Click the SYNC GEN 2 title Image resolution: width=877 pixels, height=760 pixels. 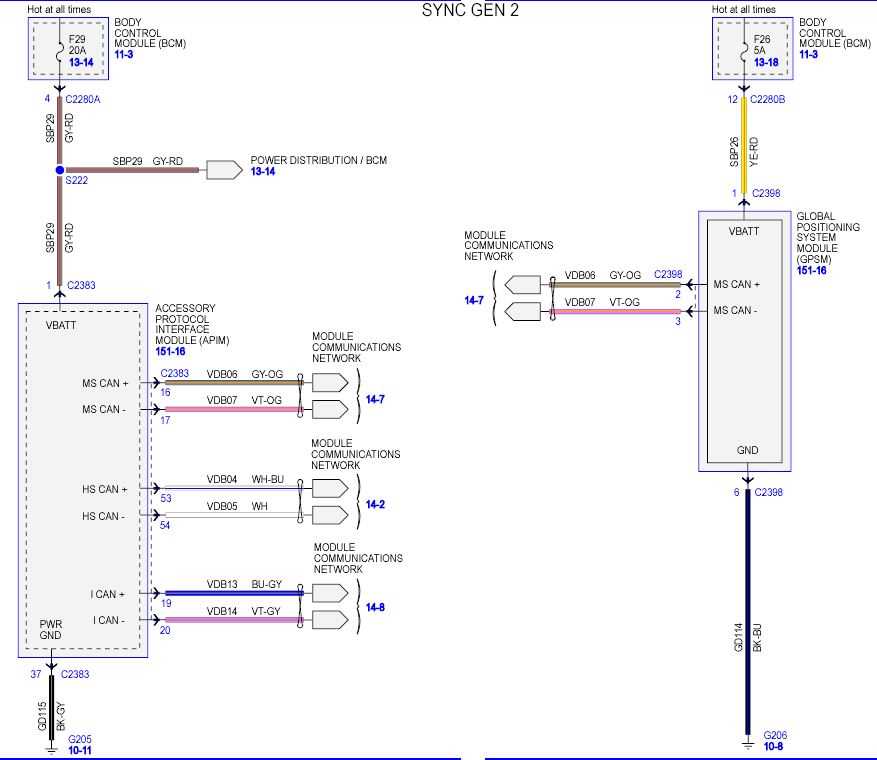(x=470, y=10)
